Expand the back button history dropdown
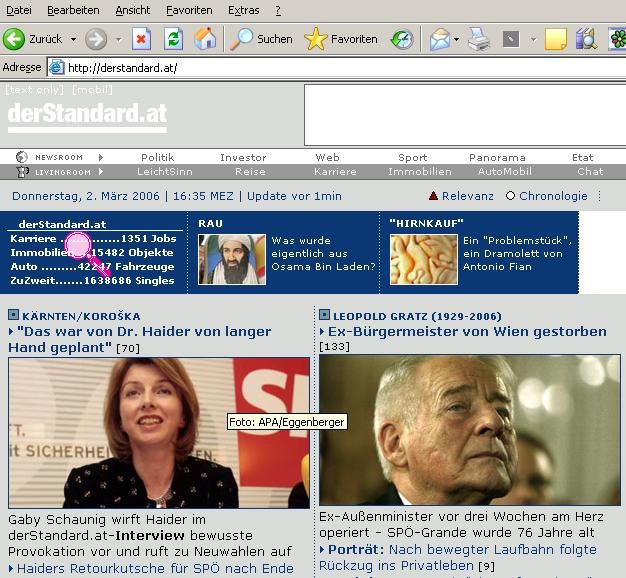The height and width of the screenshot is (578, 626). (72, 40)
